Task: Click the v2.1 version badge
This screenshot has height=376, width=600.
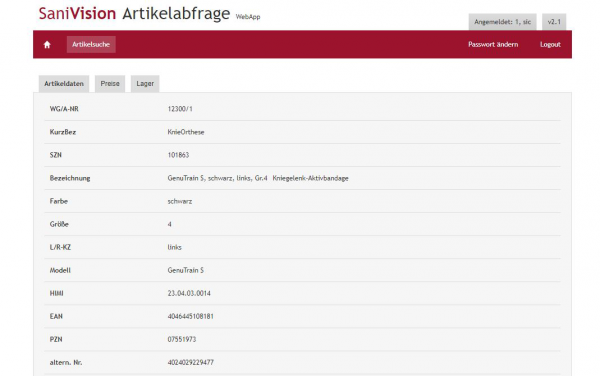Action: pos(554,22)
